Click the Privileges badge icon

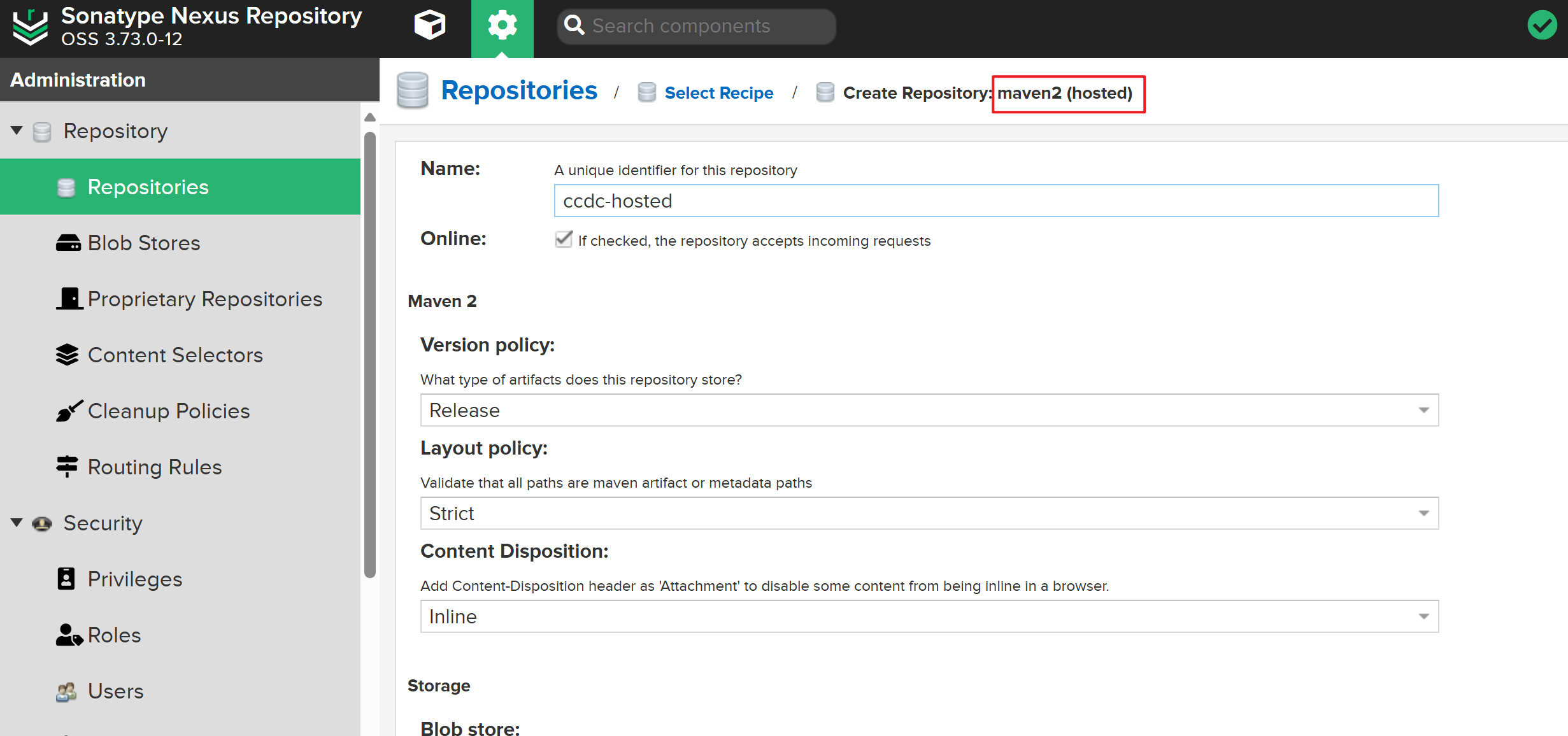click(66, 579)
